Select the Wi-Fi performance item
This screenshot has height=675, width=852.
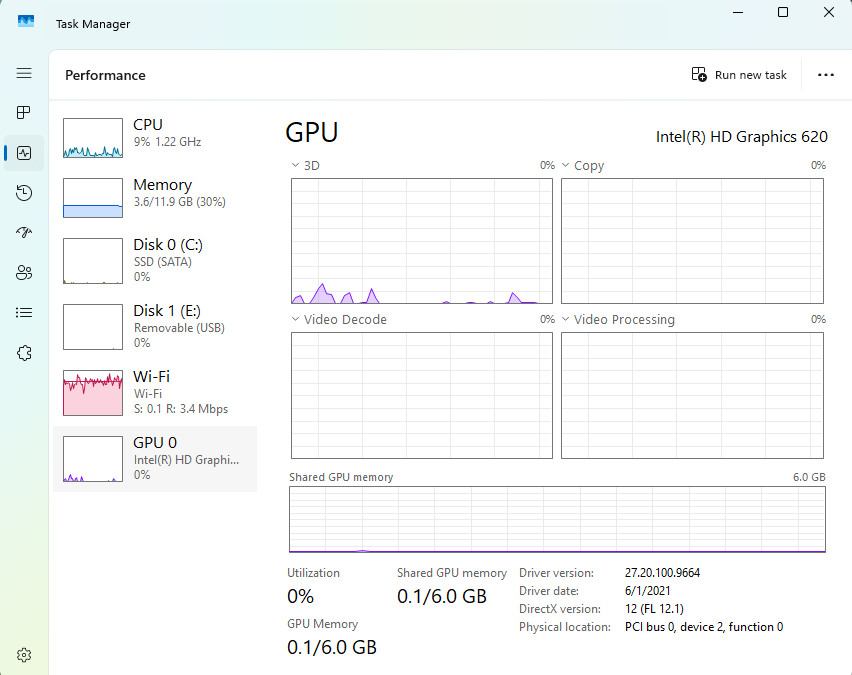(x=155, y=393)
